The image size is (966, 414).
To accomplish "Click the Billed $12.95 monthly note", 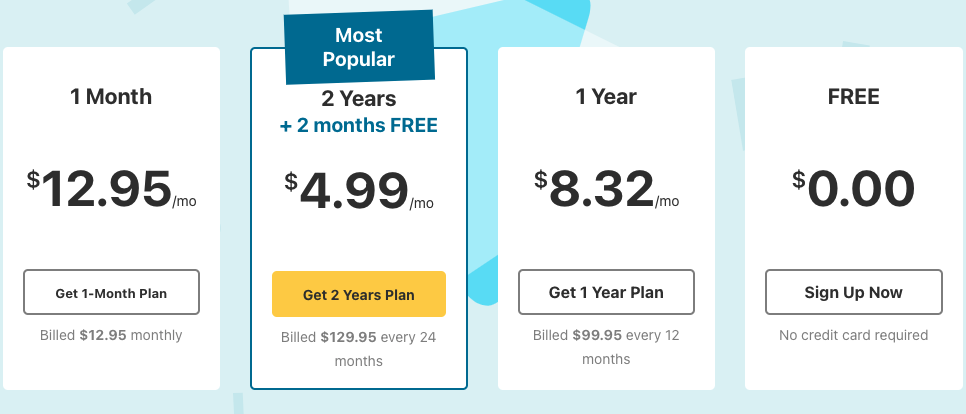I will click(x=111, y=335).
